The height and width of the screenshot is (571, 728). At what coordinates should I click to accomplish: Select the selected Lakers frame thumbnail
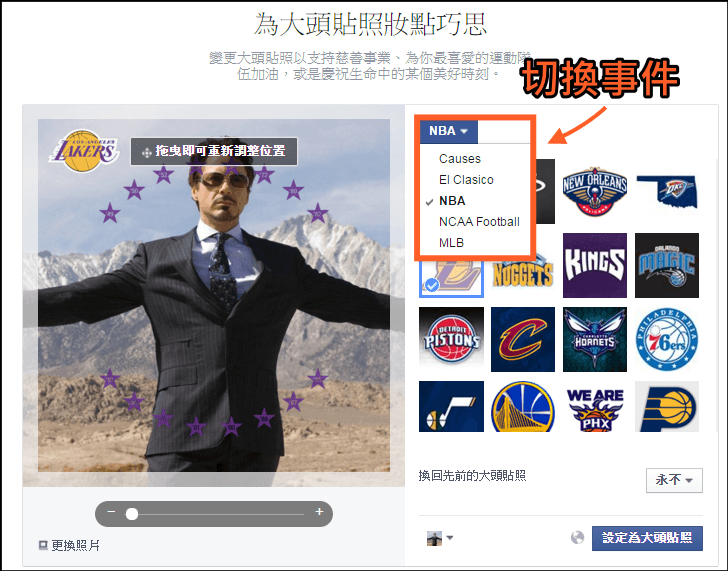[451, 277]
